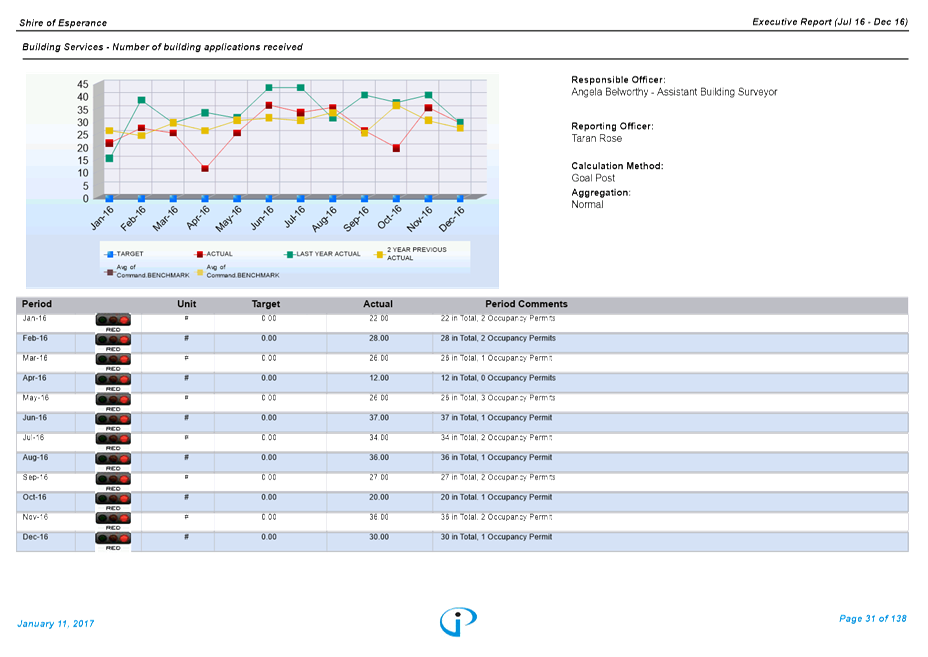Click the 2 YEAR PREVIOUS ACTUAL yellow legend marker
This screenshot has width=928, height=657.
pos(380,254)
